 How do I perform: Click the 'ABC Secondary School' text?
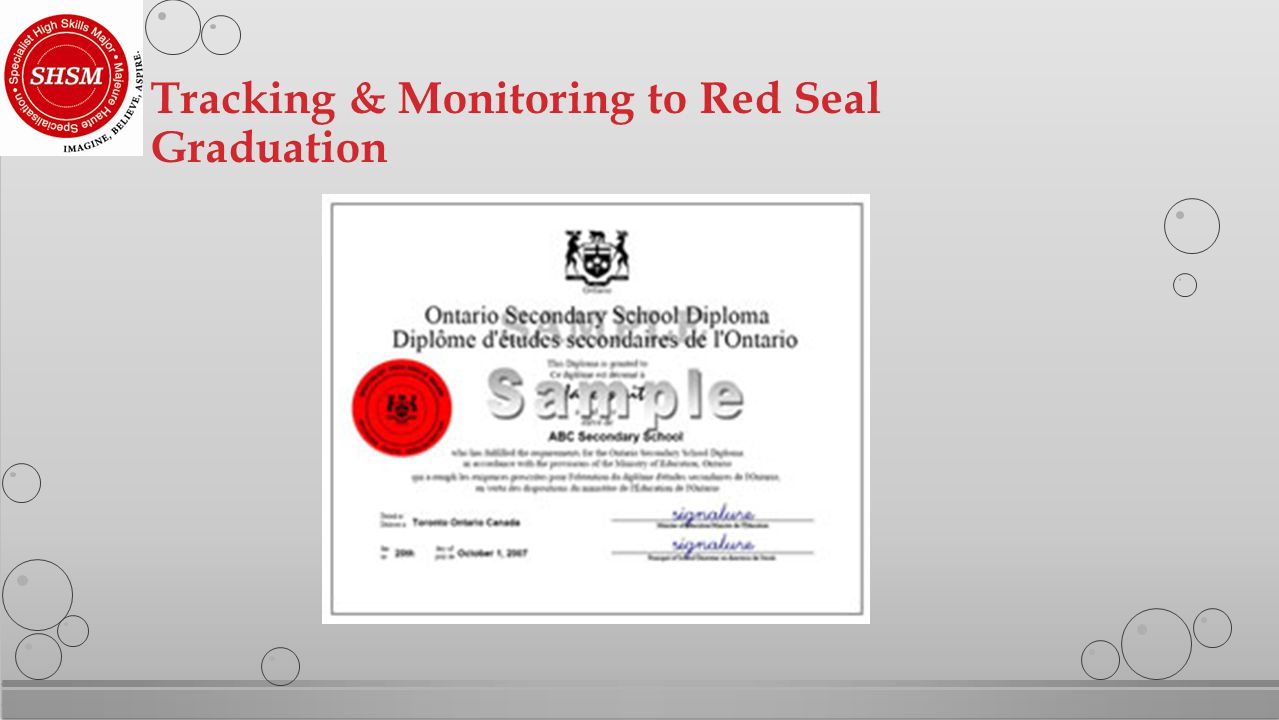point(616,437)
